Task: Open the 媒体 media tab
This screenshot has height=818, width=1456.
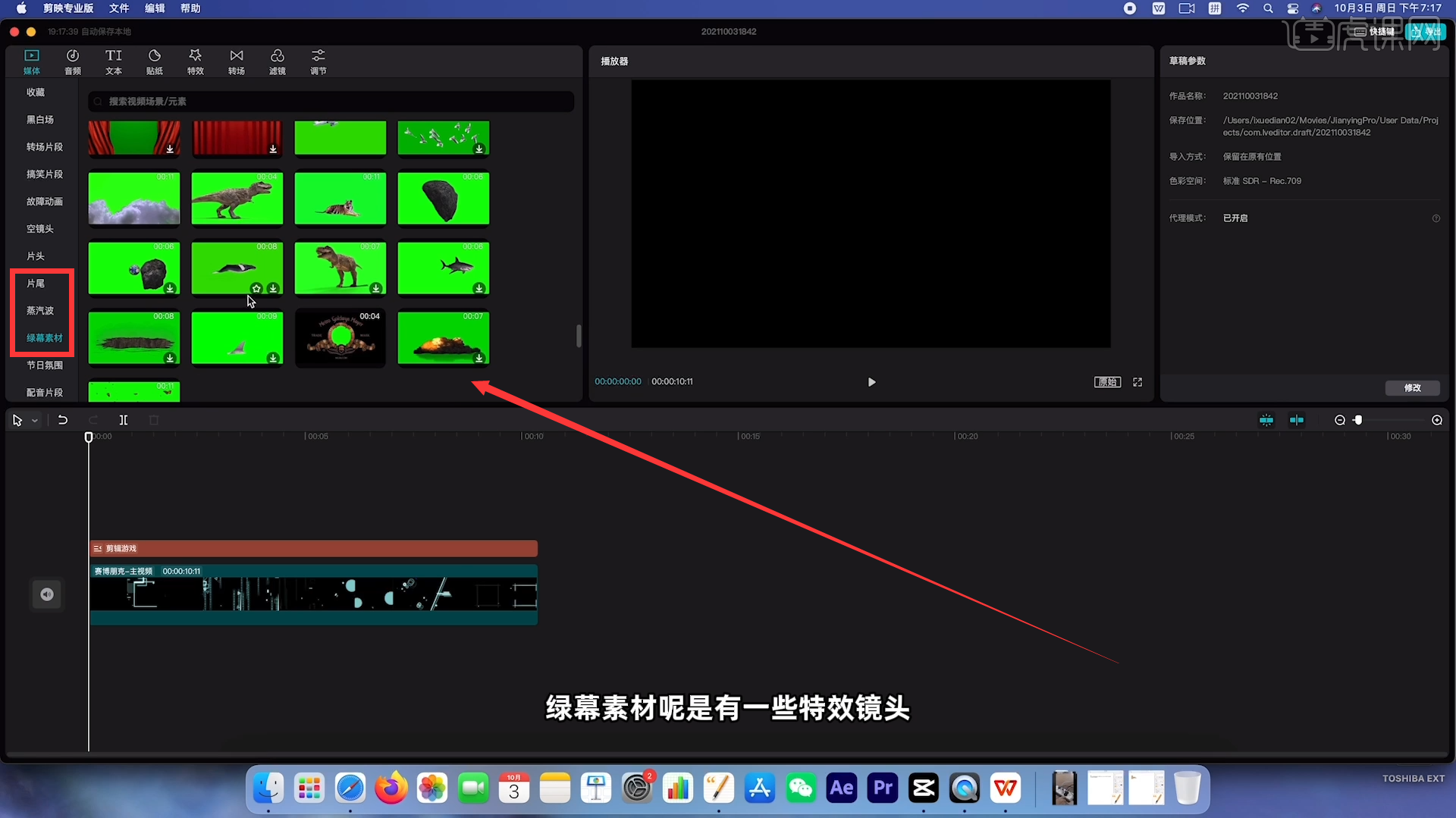Action: [32, 62]
